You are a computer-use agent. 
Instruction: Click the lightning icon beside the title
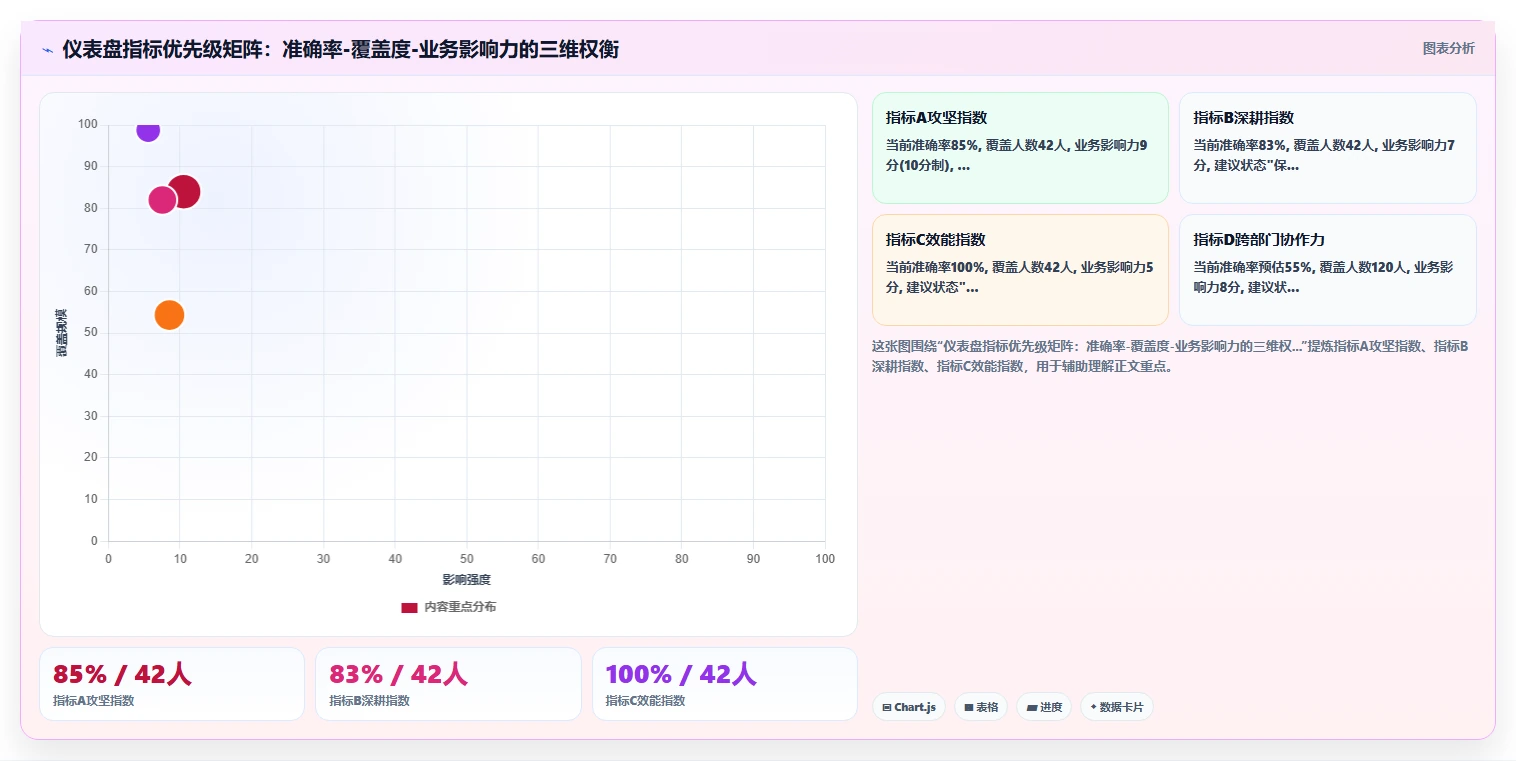pyautogui.click(x=47, y=50)
